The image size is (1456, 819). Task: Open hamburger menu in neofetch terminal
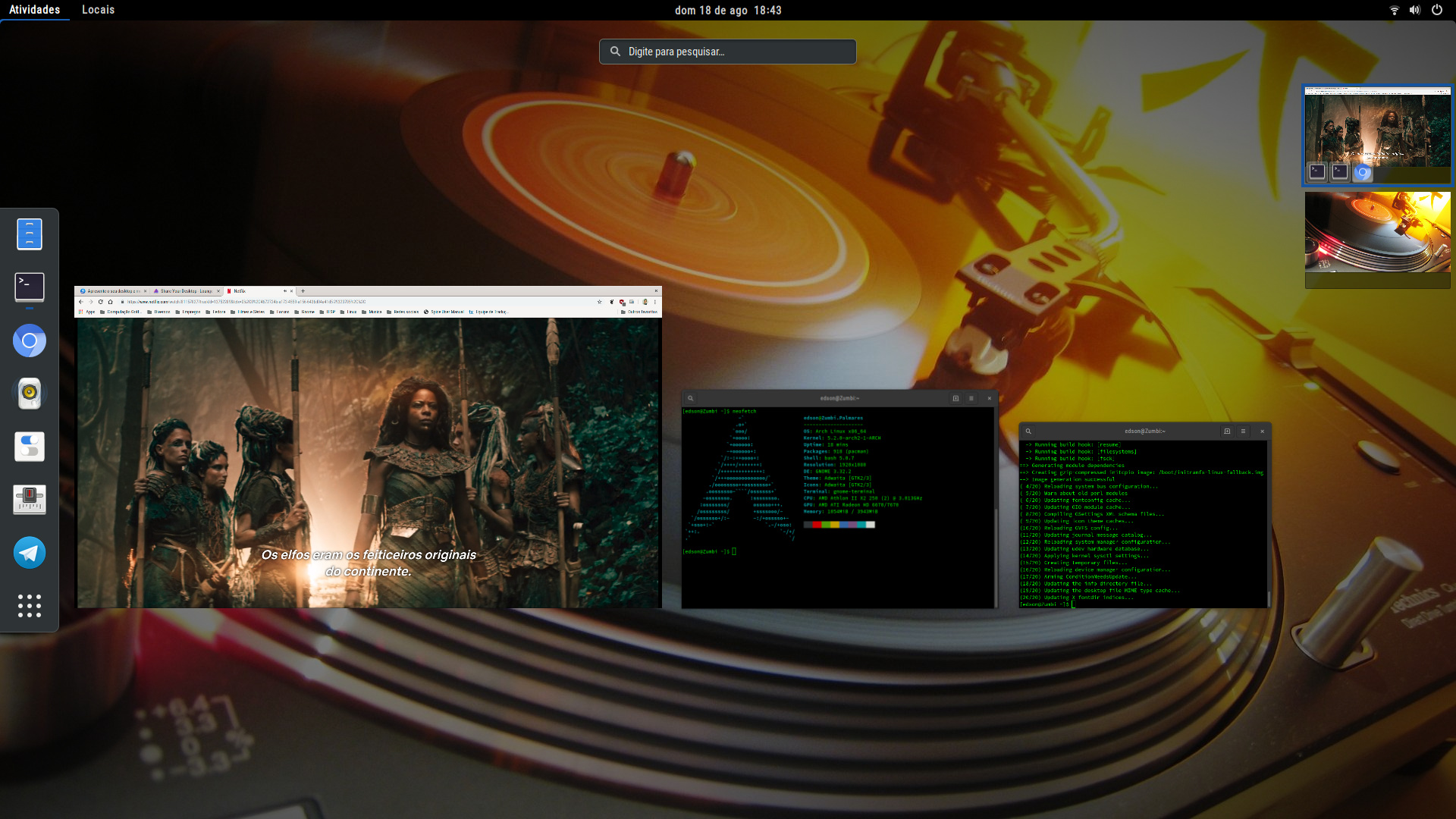pyautogui.click(x=971, y=398)
